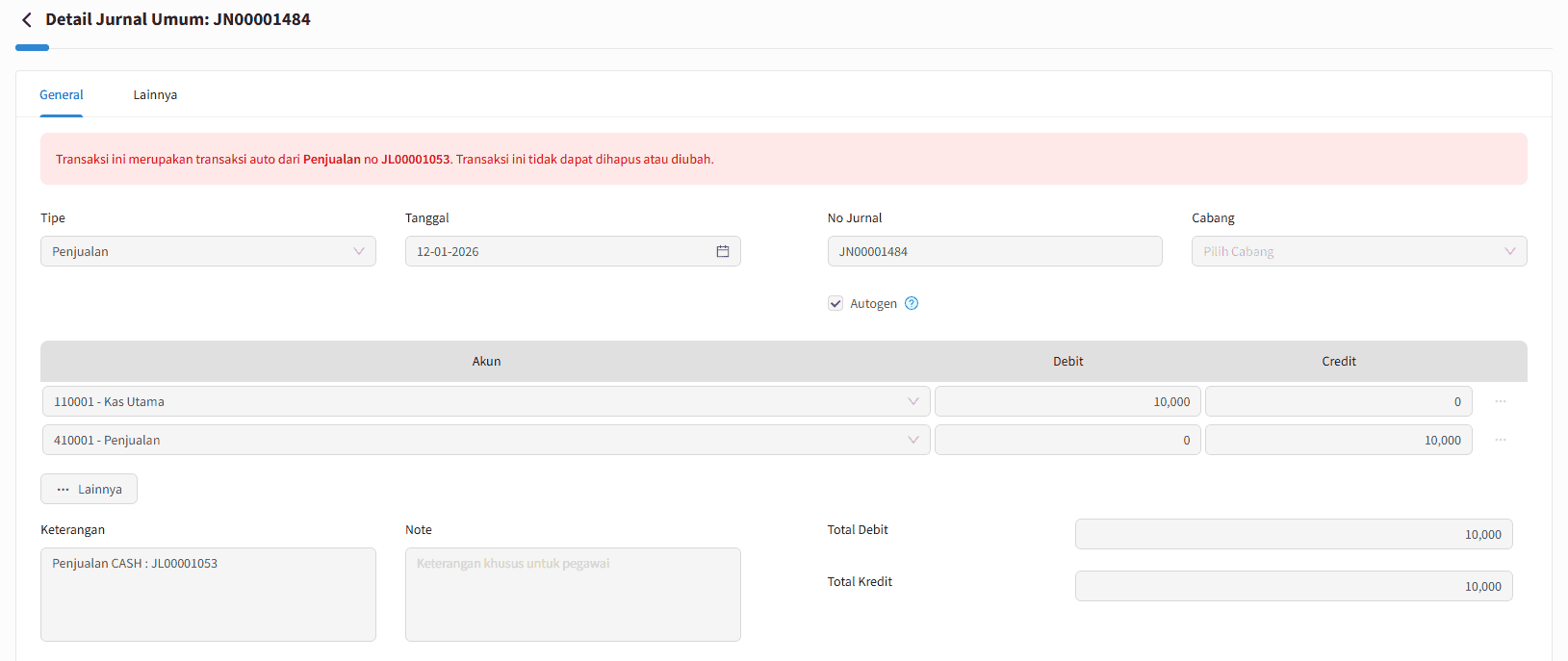This screenshot has width=1568, height=661.
Task: Click the Autogen help question mark icon
Action: tap(912, 303)
